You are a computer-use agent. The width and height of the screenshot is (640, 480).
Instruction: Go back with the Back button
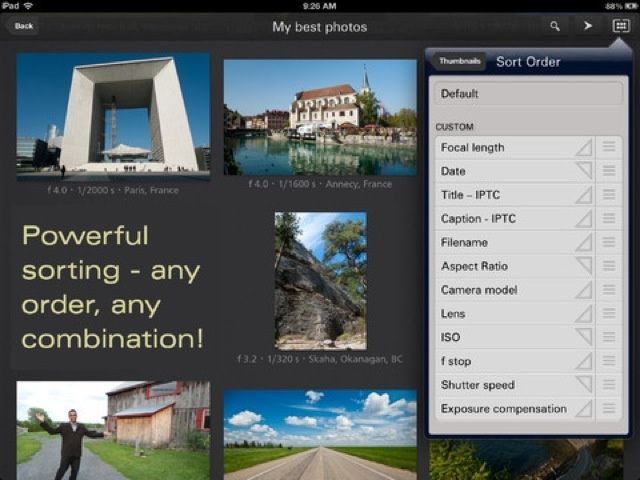pos(23,26)
